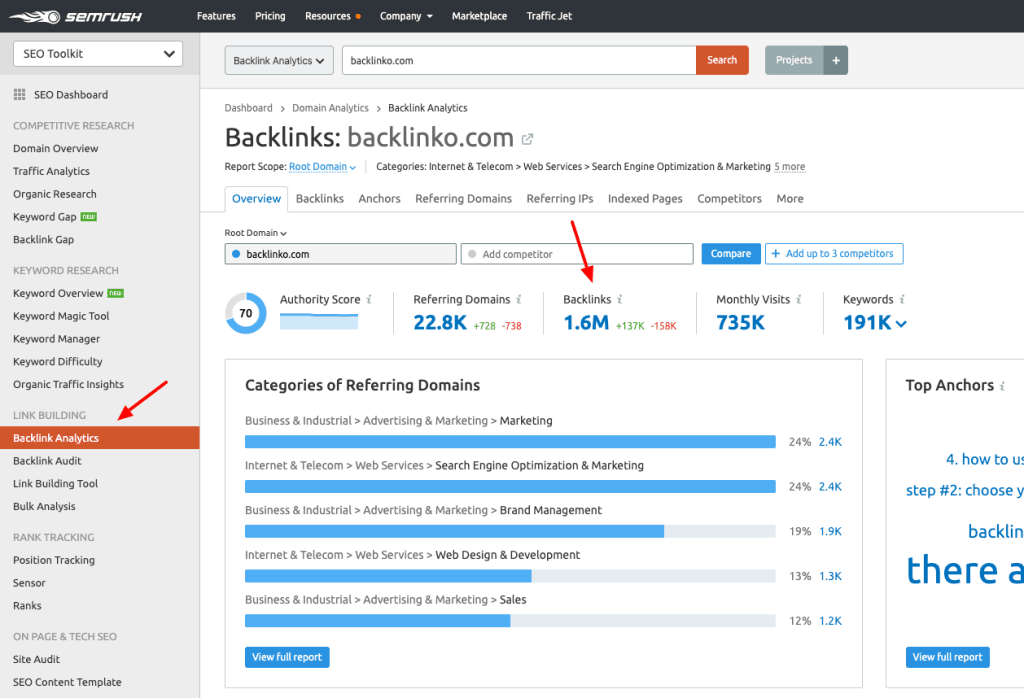Click the Add competitor input field
1024x698 pixels.
[577, 253]
